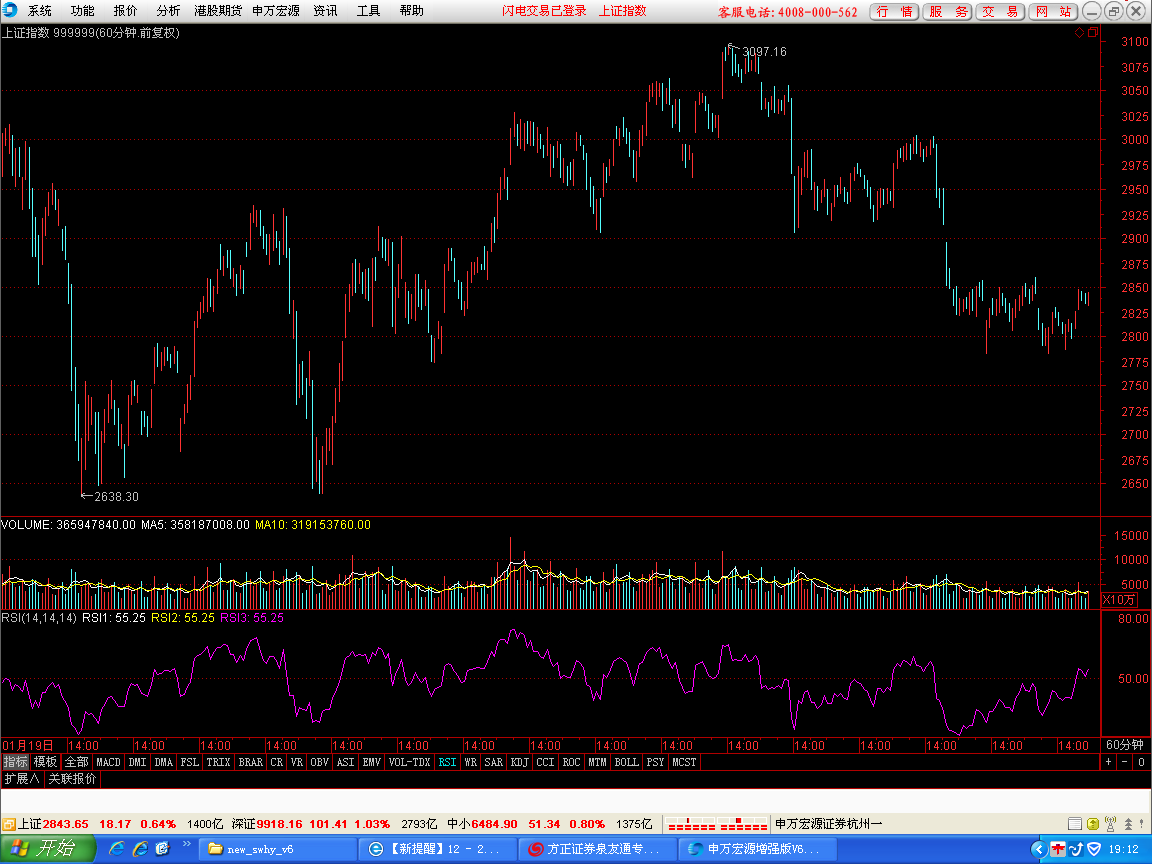Open the 帮助 menu
The width and height of the screenshot is (1152, 864).
pos(411,10)
